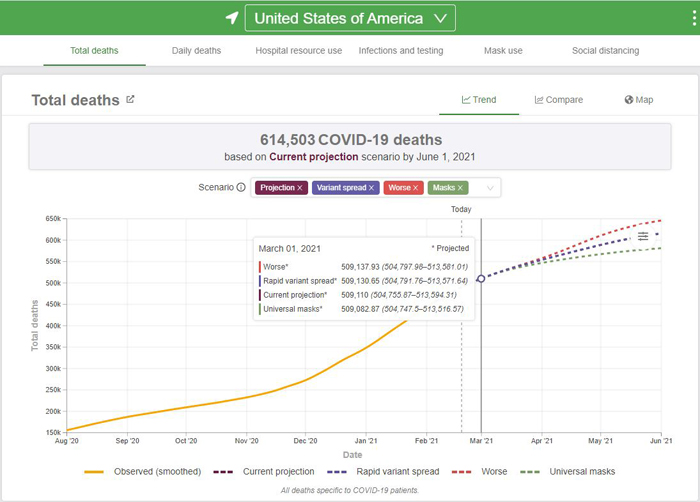
Task: Select the Compare view
Action: coord(558,100)
